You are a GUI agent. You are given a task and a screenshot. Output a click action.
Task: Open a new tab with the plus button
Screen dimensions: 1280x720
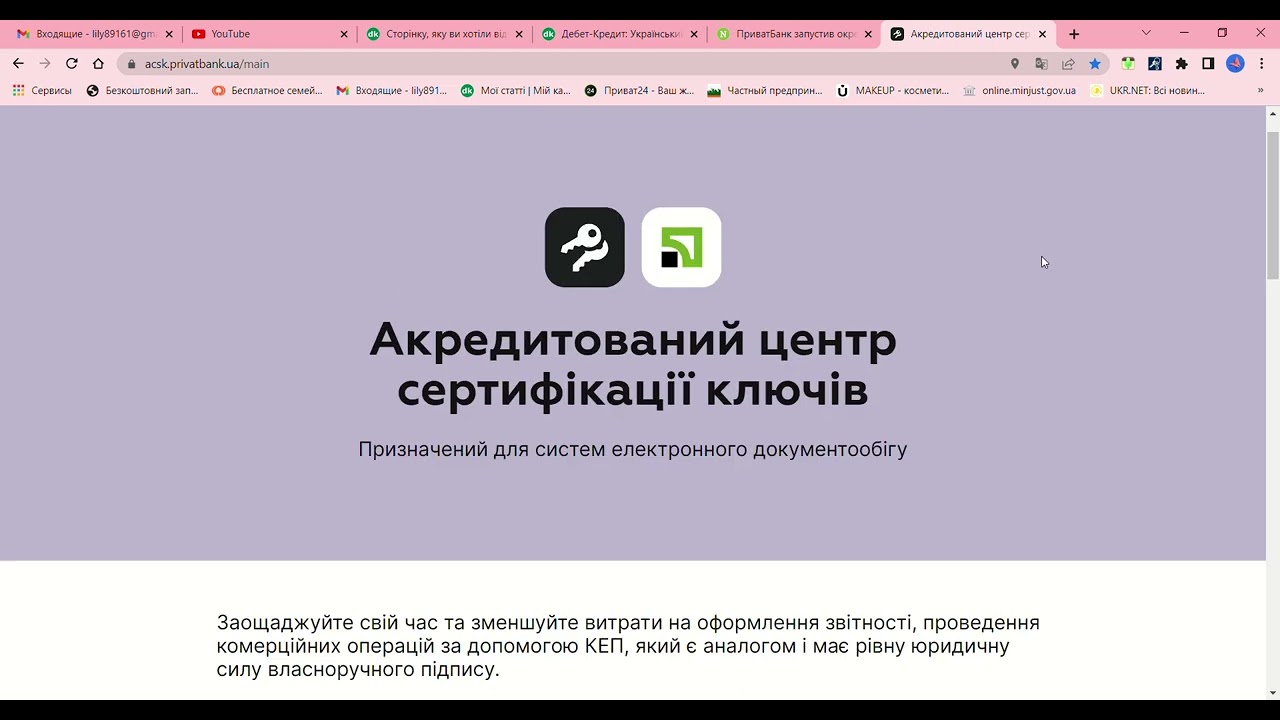[x=1074, y=34]
